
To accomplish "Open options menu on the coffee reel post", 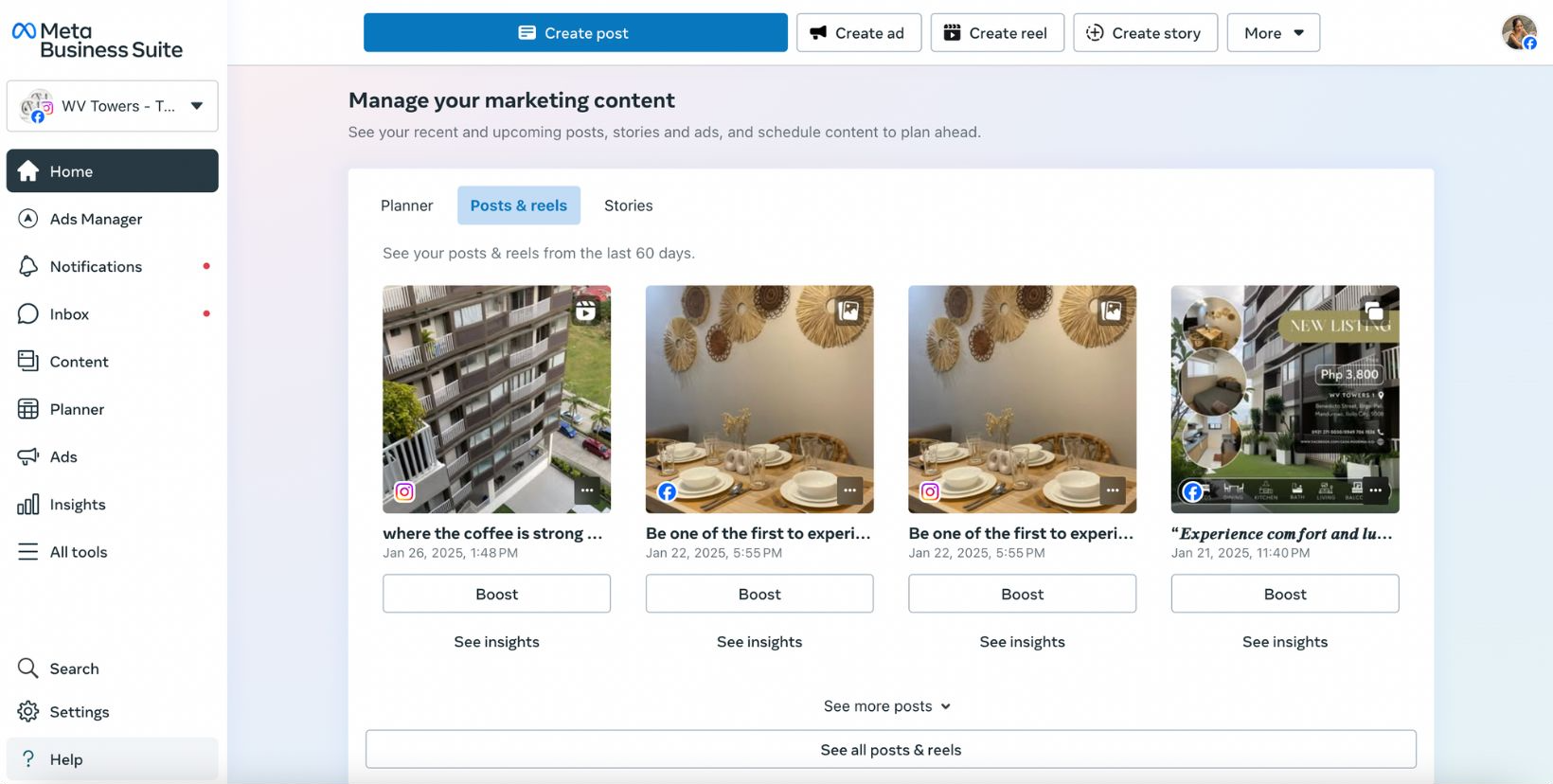I will (x=587, y=490).
